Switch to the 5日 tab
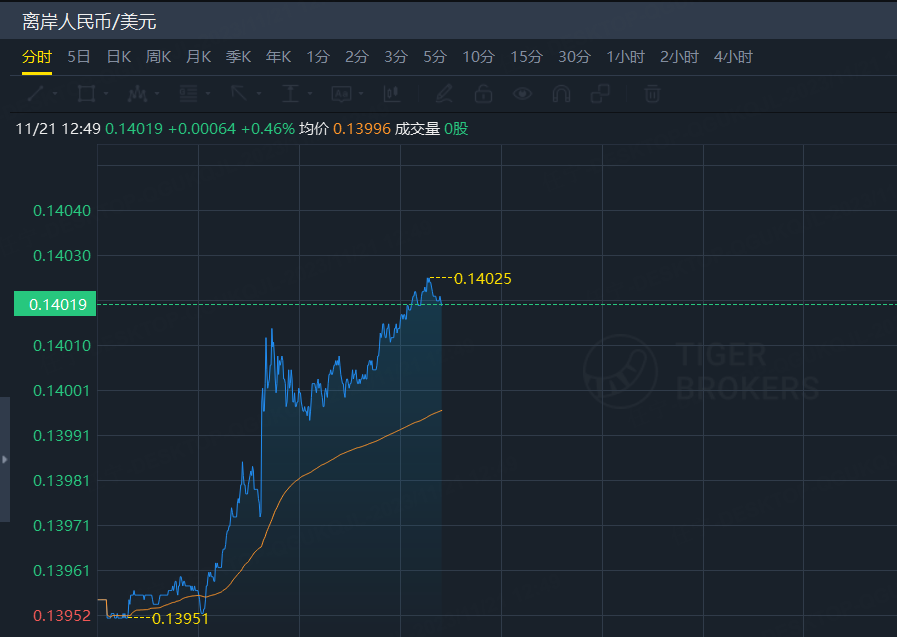This screenshot has height=637, width=897. click(79, 57)
